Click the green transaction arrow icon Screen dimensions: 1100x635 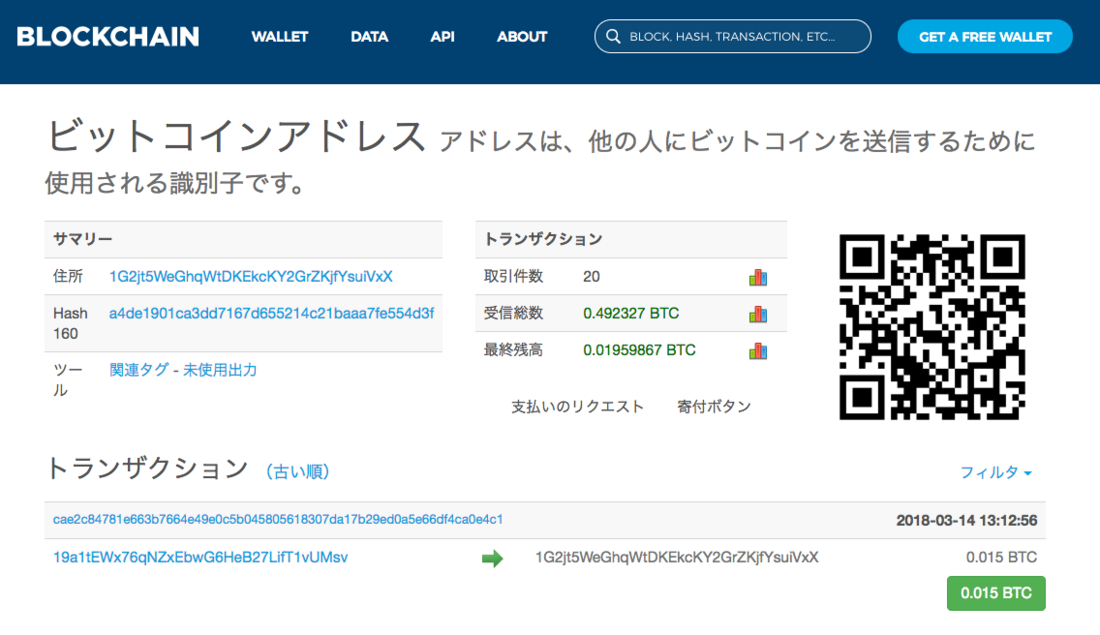pyautogui.click(x=492, y=559)
